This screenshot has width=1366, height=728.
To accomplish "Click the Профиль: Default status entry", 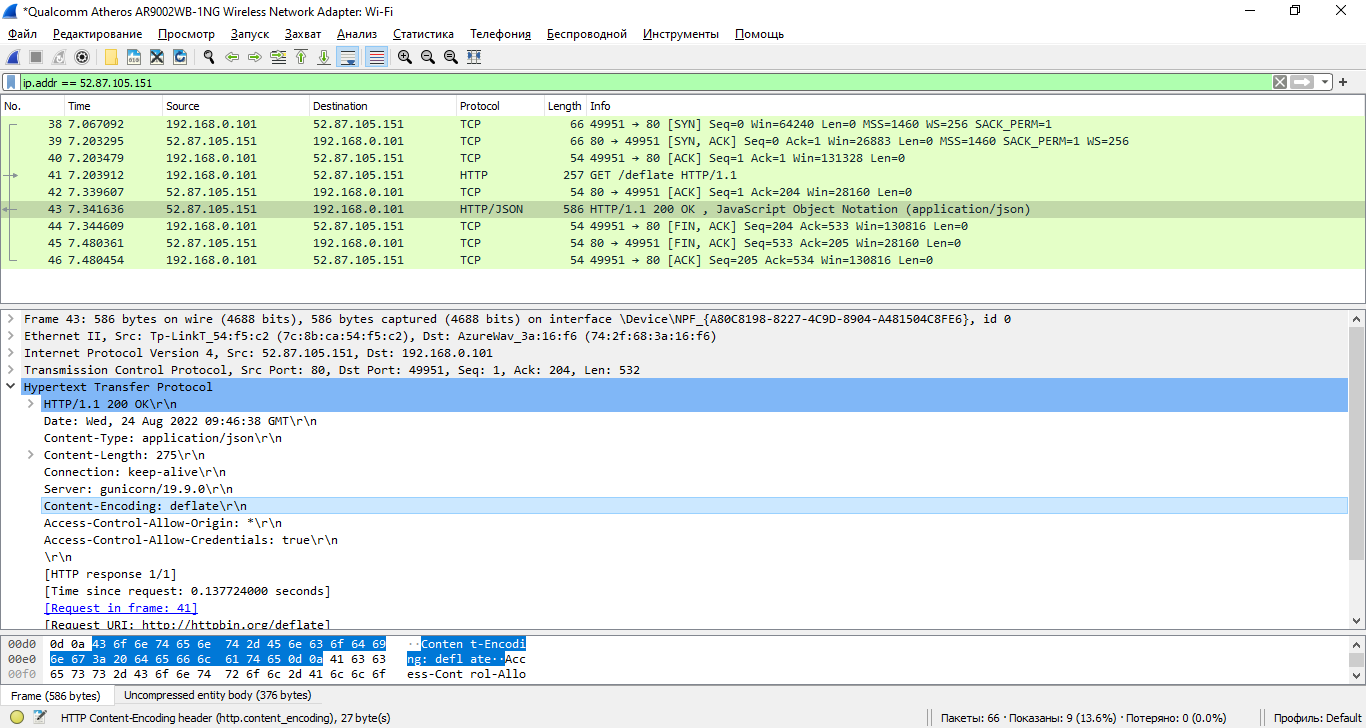I will click(1317, 718).
